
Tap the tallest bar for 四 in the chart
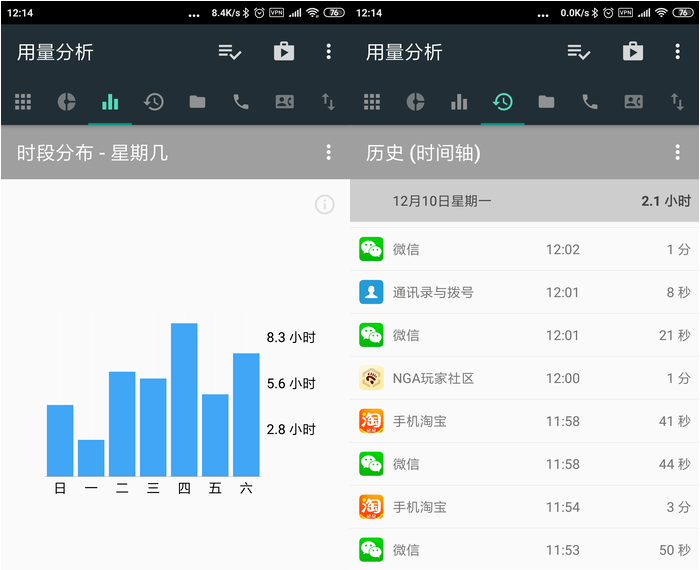[x=184, y=400]
